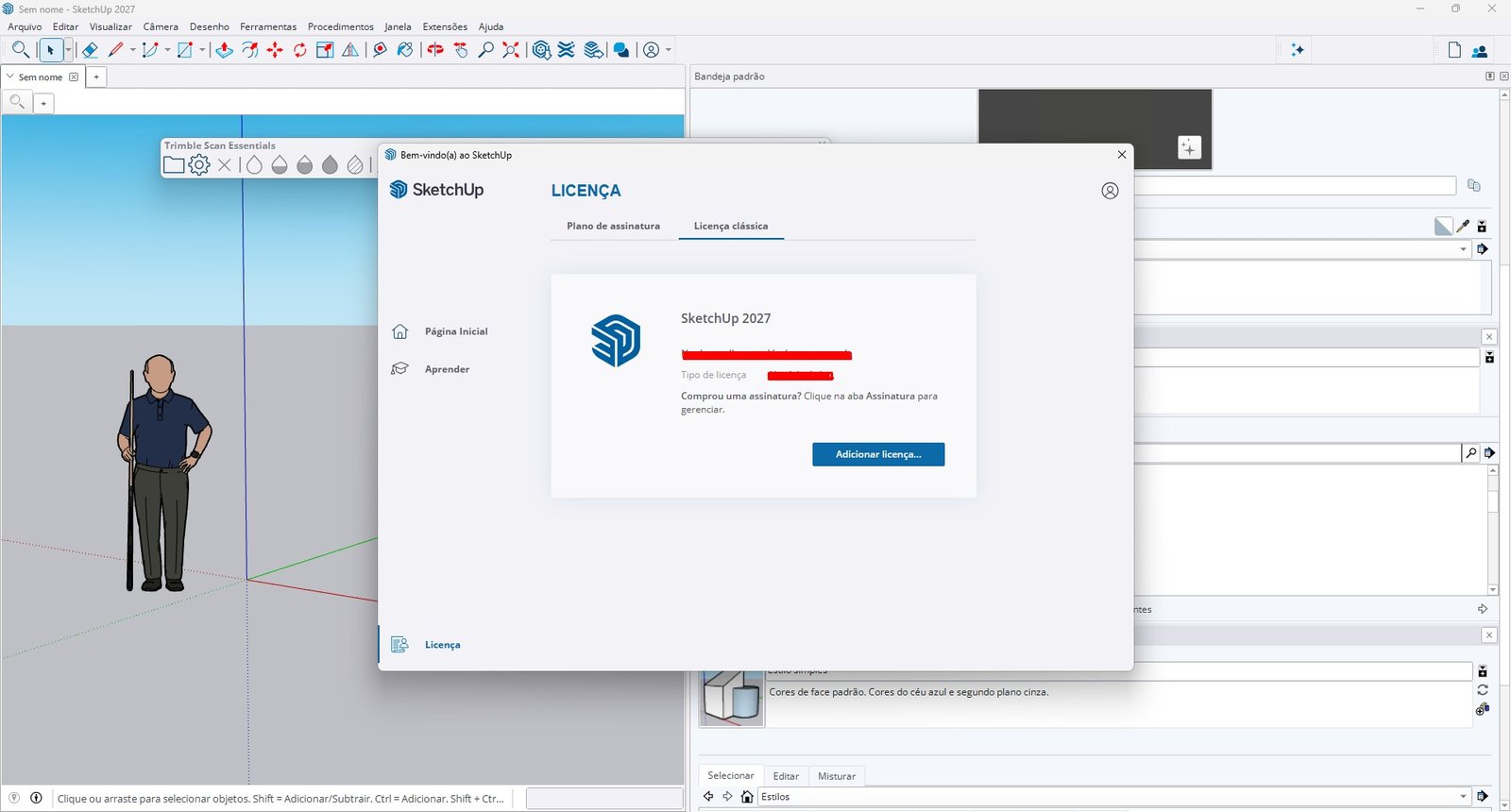Select the Rotate tool

(300, 50)
